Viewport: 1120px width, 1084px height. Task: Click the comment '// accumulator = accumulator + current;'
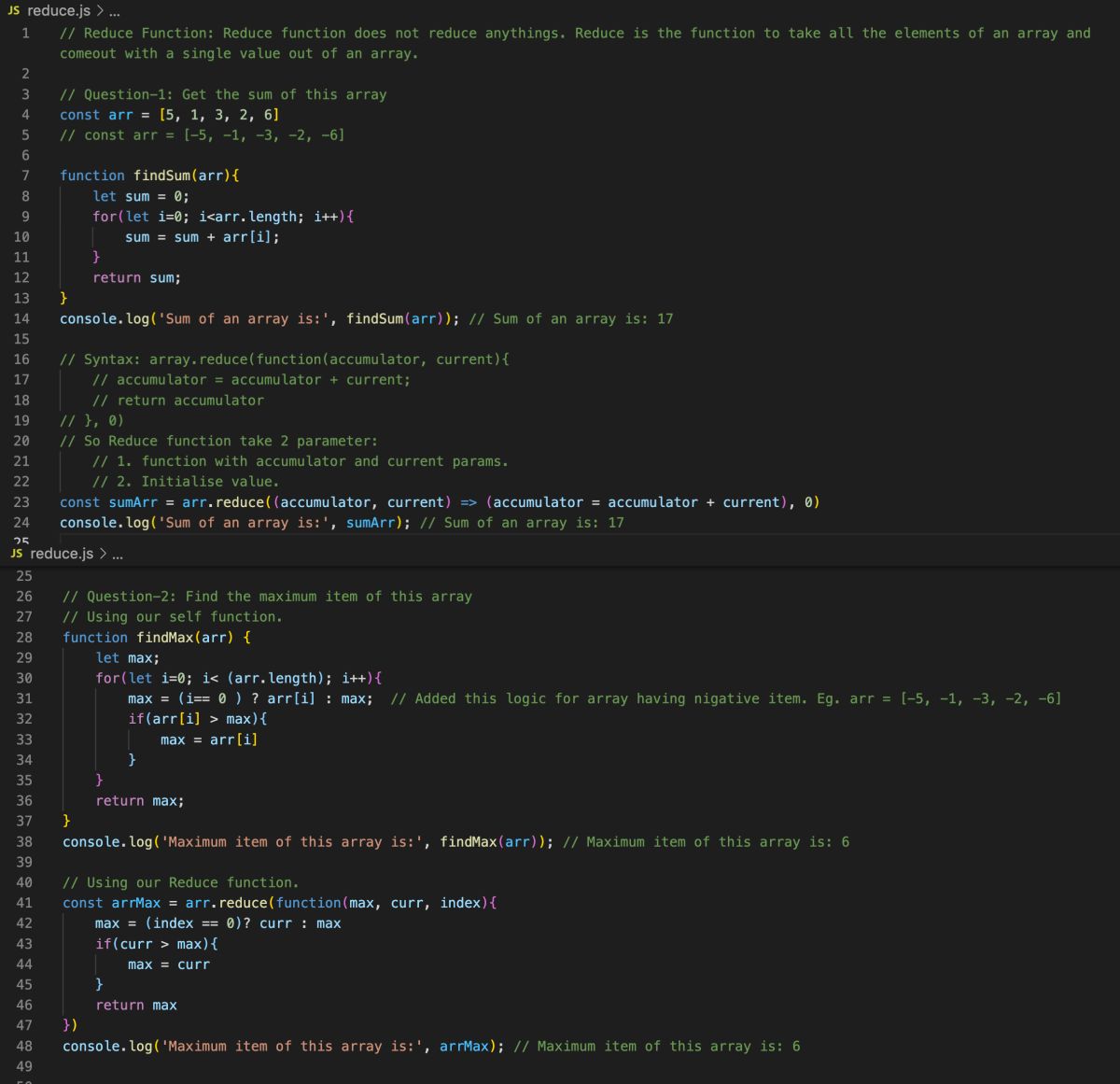click(x=251, y=380)
